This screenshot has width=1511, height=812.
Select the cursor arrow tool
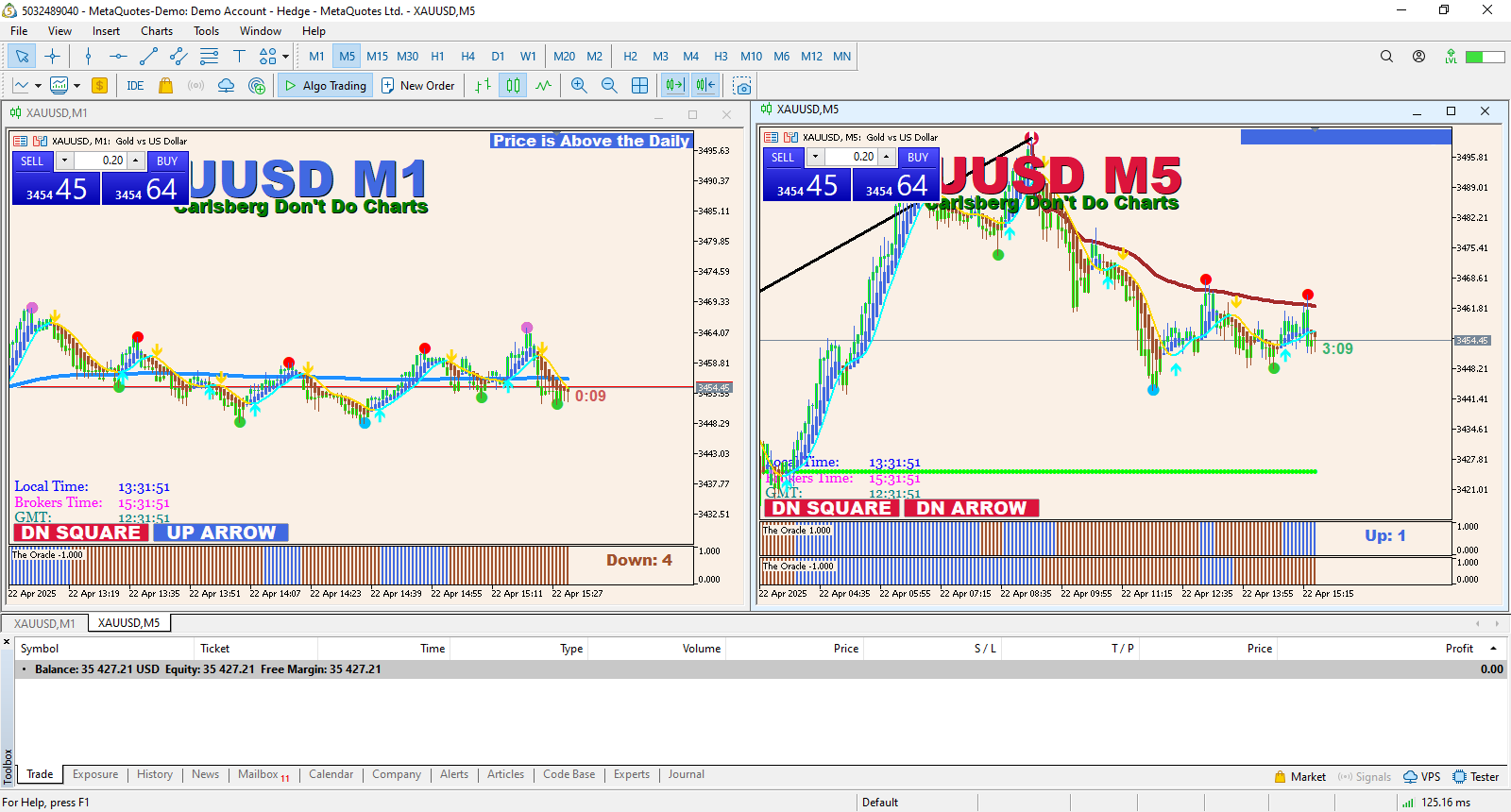pos(22,57)
